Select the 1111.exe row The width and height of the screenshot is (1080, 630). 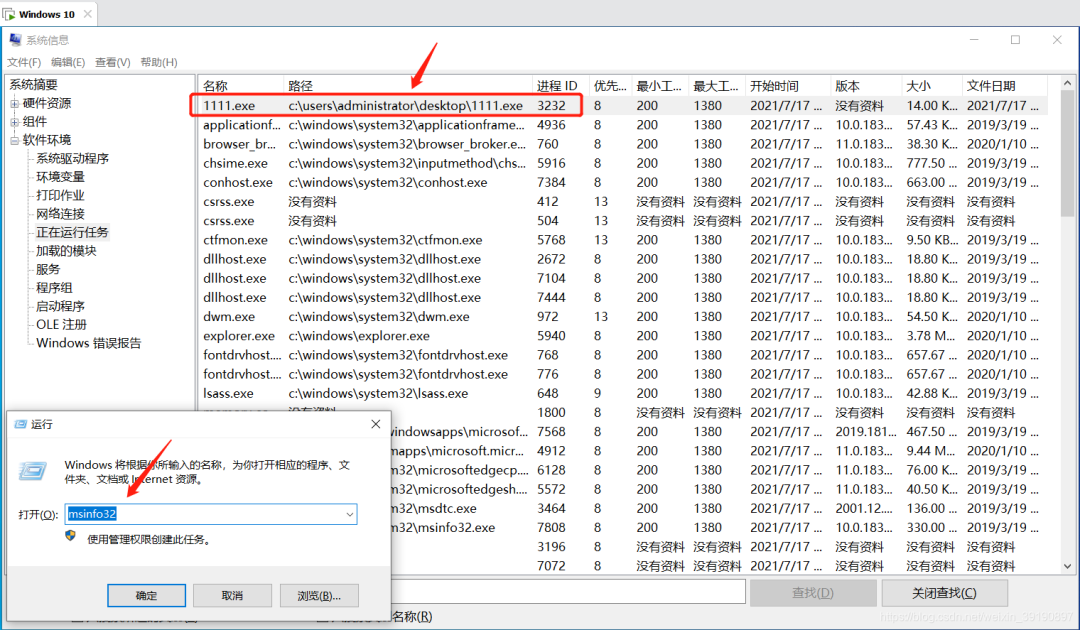pos(623,105)
